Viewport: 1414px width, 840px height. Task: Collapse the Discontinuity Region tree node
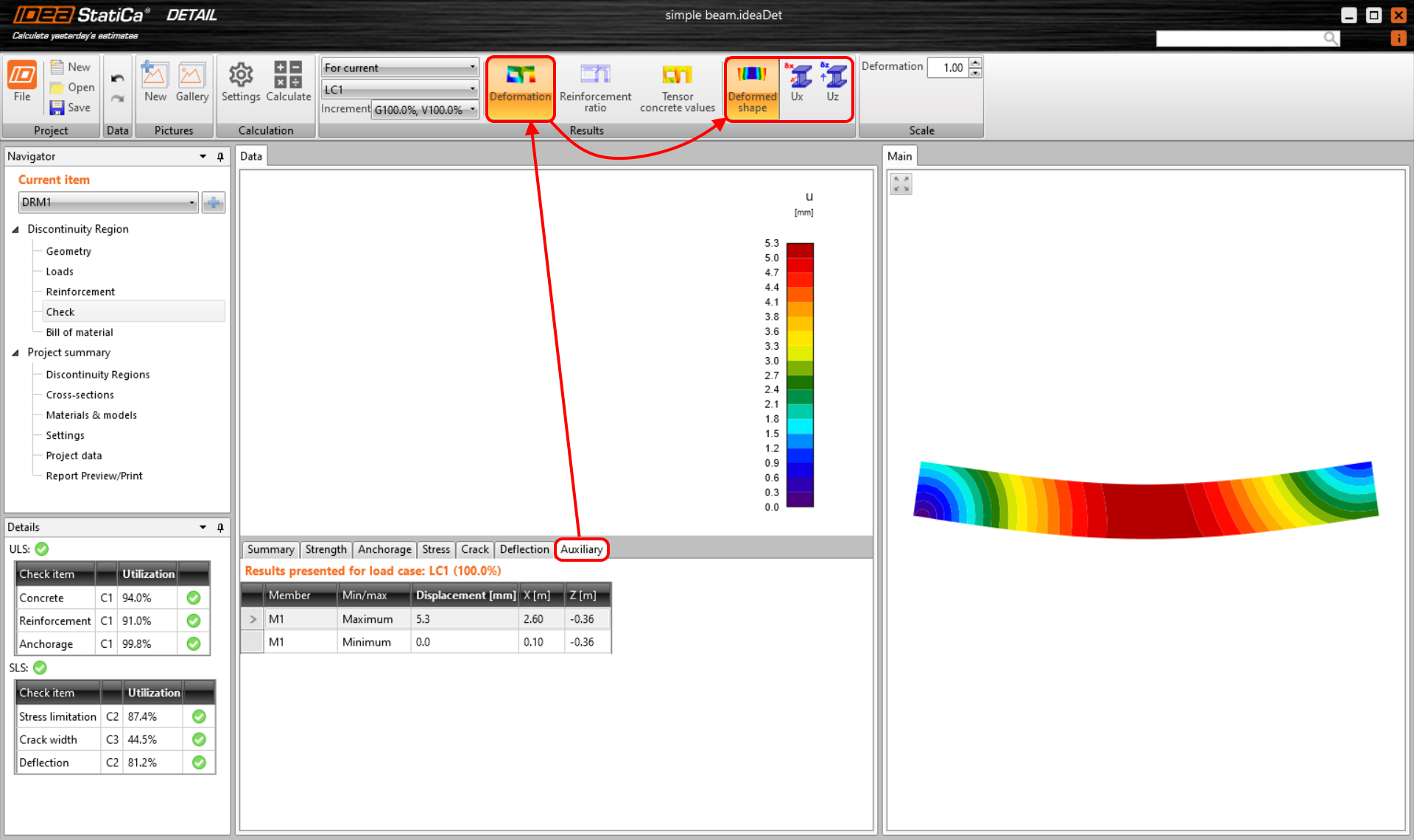[15, 230]
